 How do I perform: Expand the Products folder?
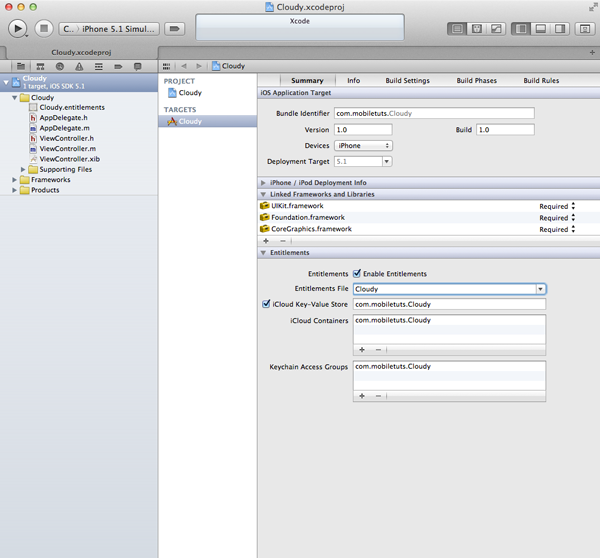coord(15,190)
